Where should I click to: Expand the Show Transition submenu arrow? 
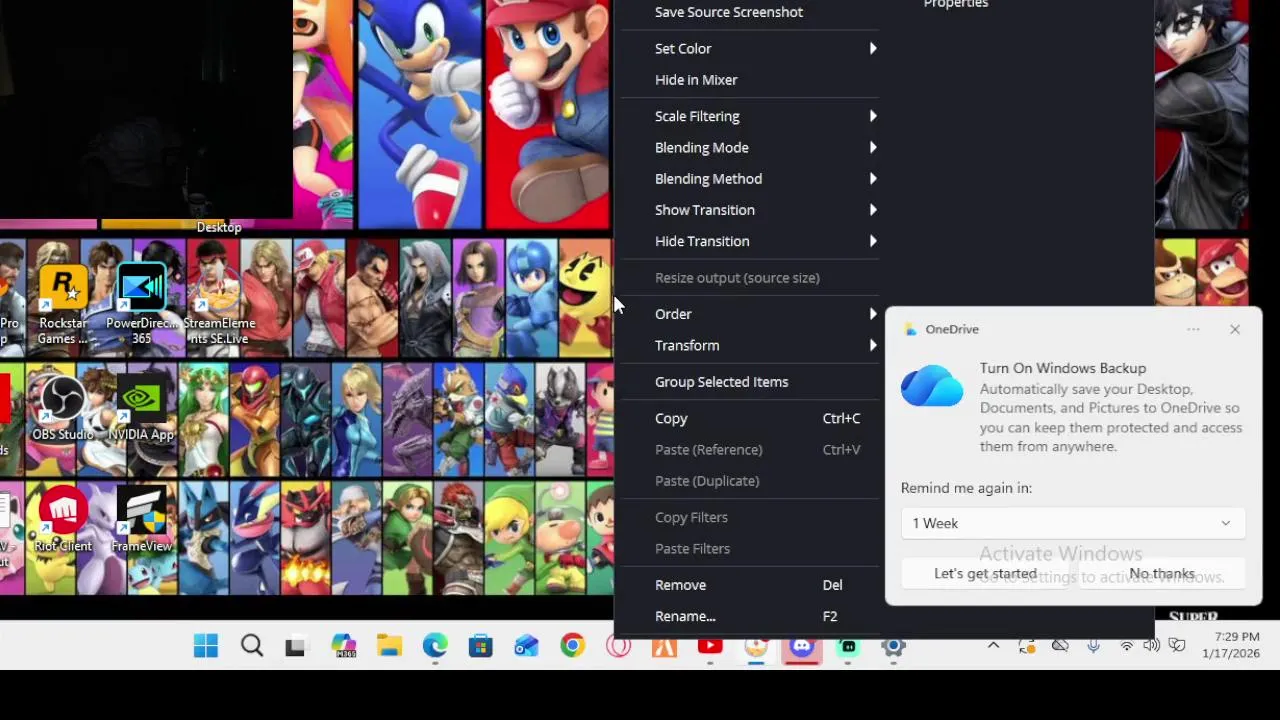873,210
